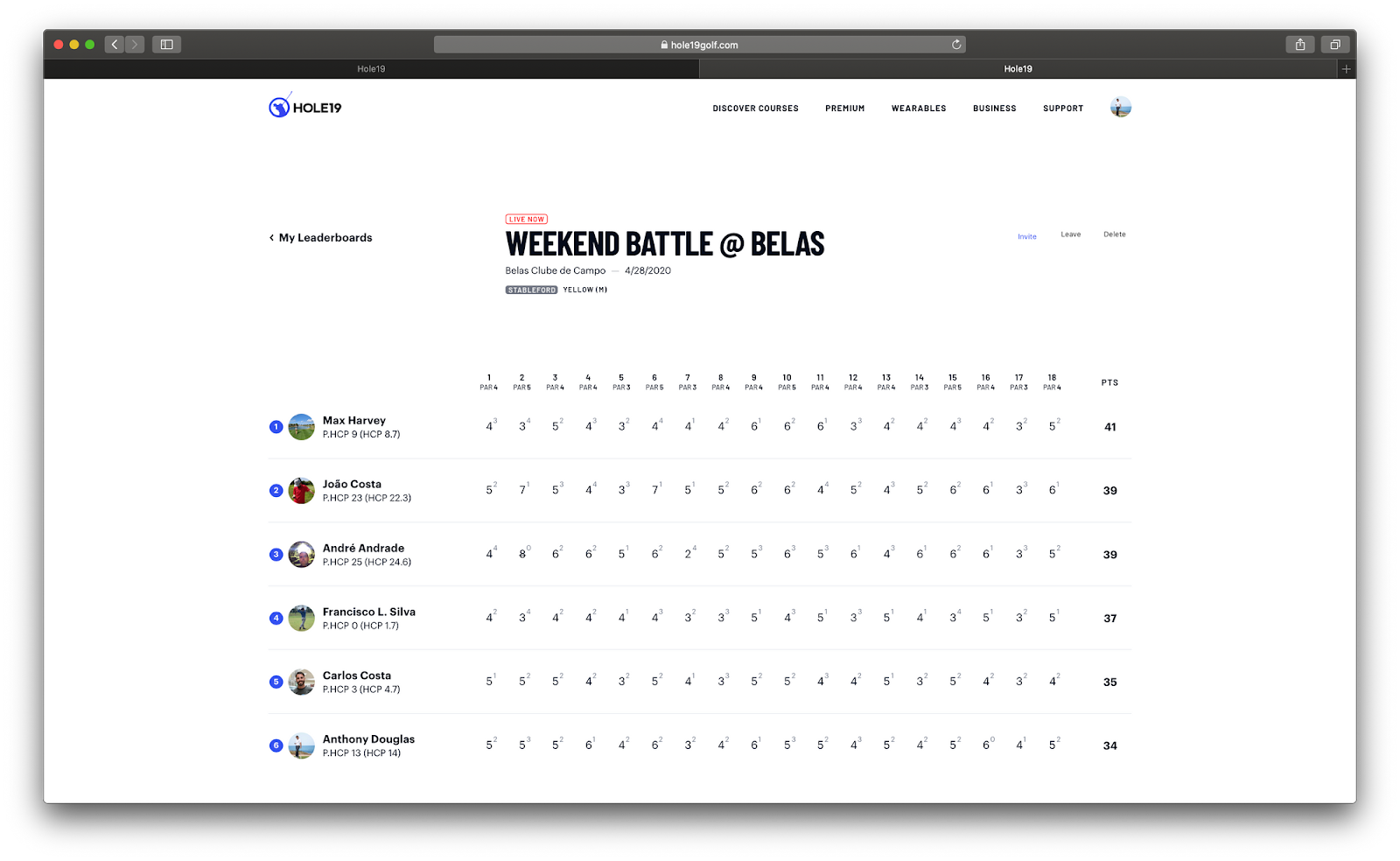Select Max Harvey's profile photo
This screenshot has width=1400, height=861.
pos(302,427)
